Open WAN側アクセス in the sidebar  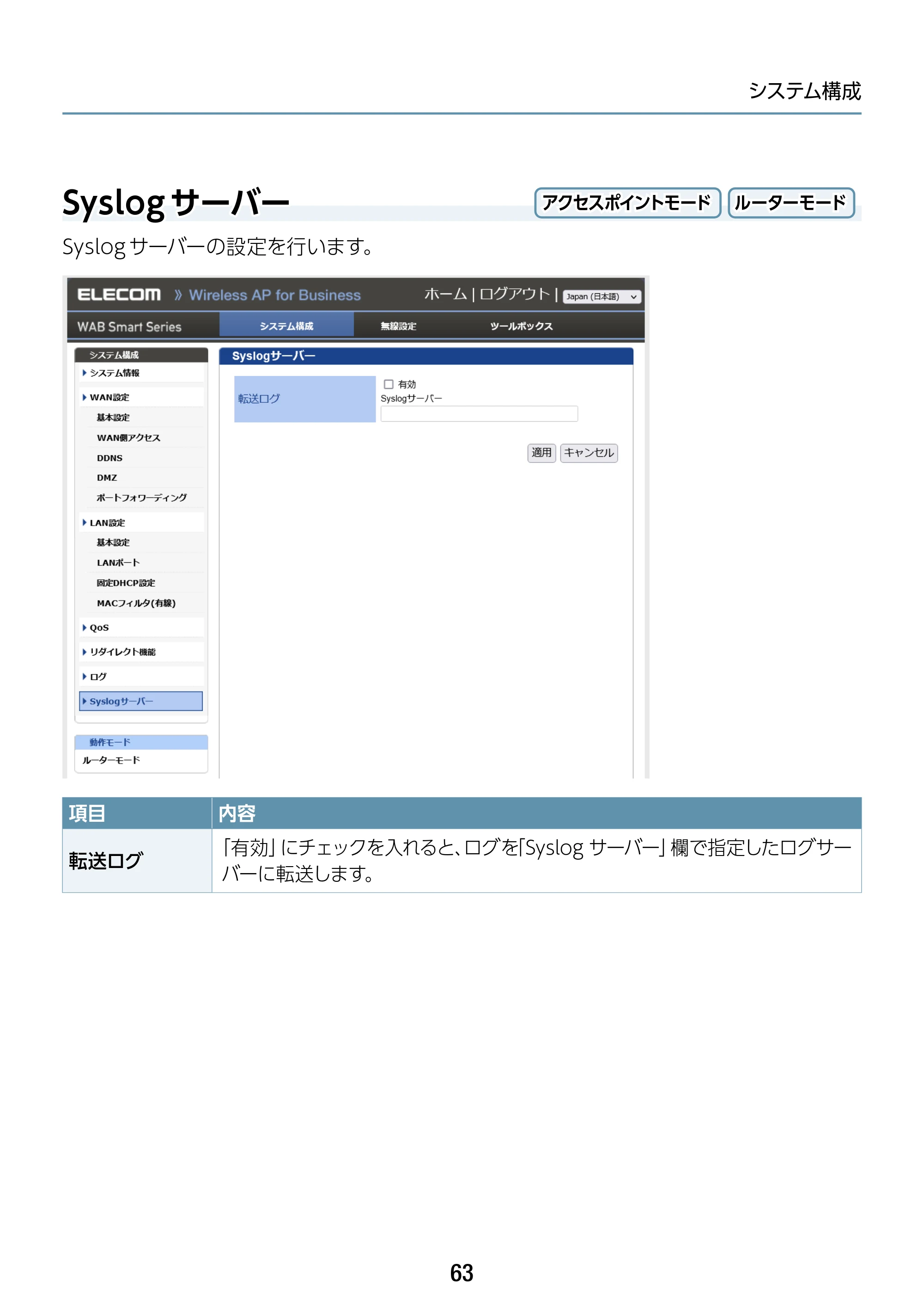point(128,438)
